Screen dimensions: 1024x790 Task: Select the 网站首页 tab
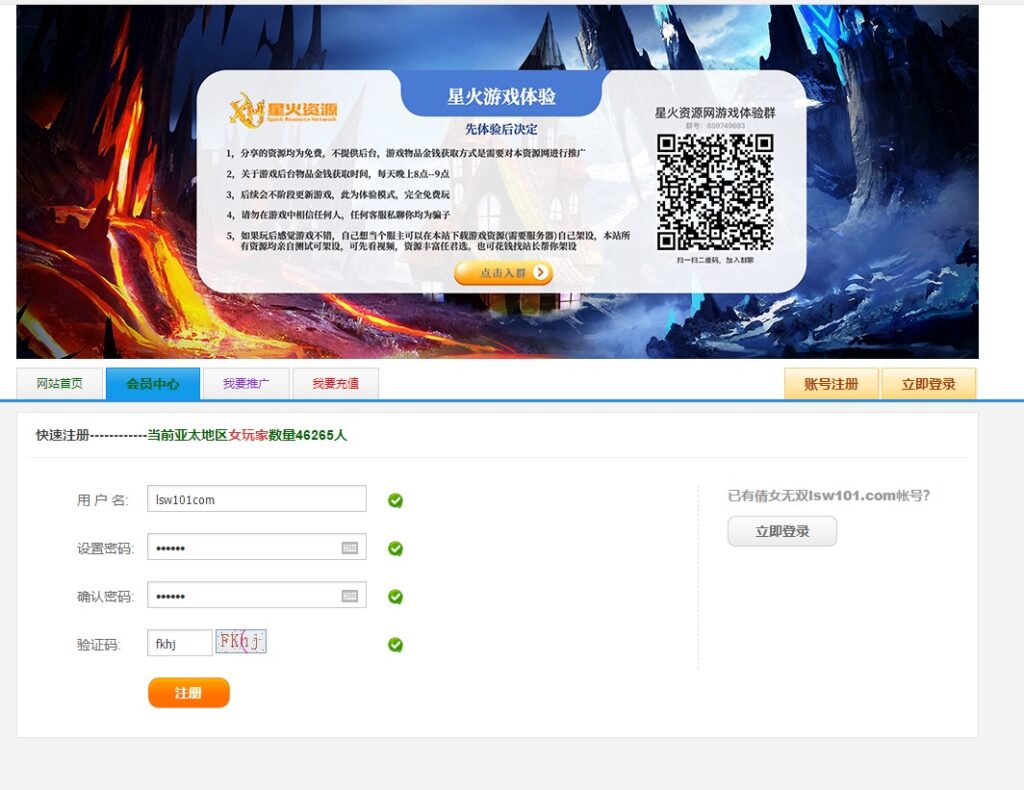coord(58,383)
